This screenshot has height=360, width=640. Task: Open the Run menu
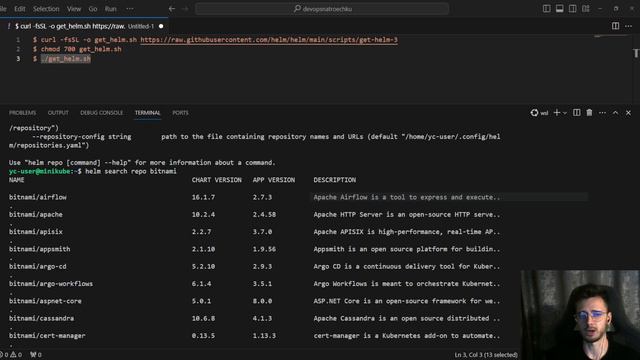click(111, 9)
